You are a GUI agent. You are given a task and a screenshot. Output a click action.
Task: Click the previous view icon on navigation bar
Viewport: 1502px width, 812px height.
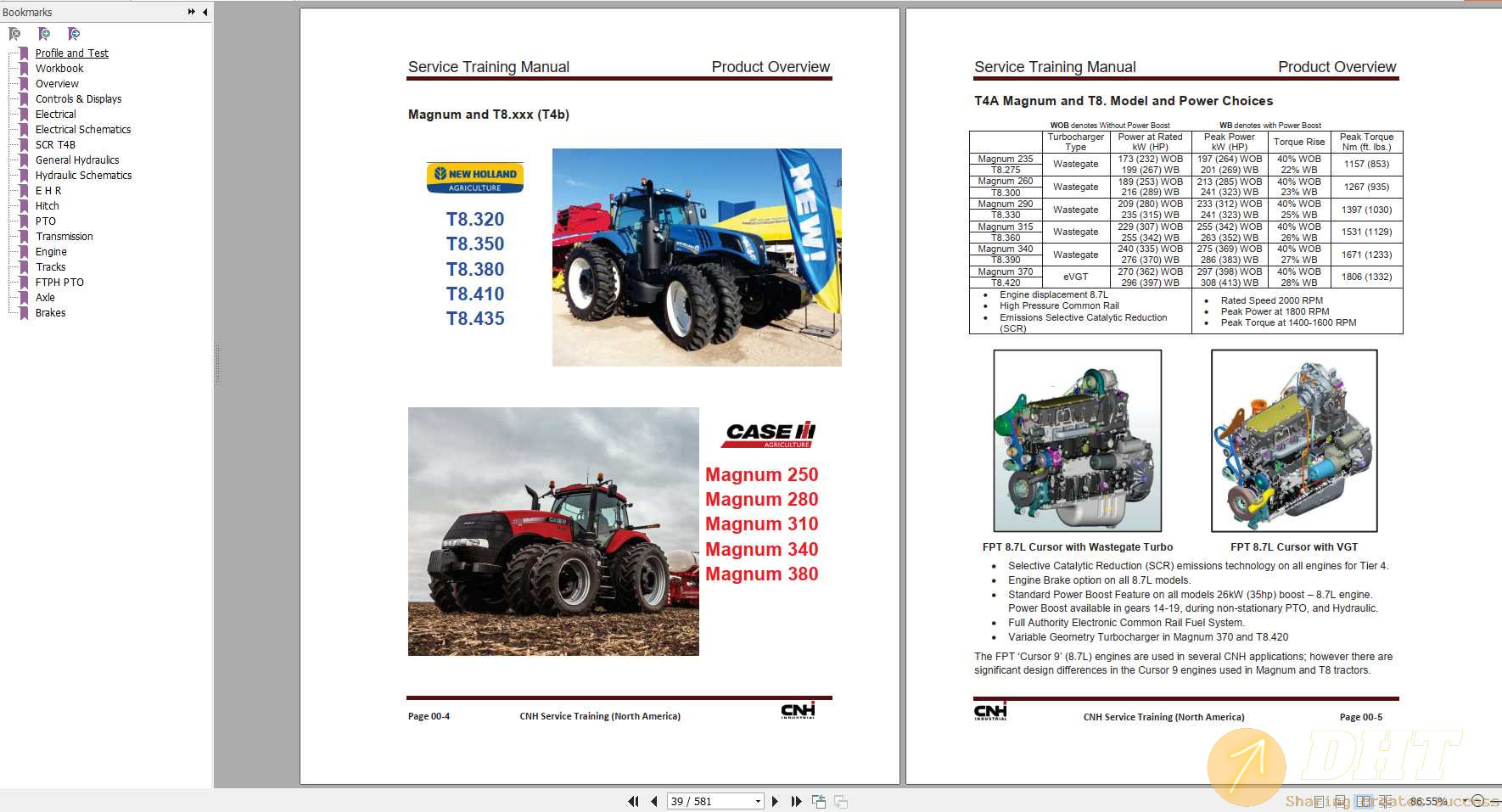[x=819, y=800]
